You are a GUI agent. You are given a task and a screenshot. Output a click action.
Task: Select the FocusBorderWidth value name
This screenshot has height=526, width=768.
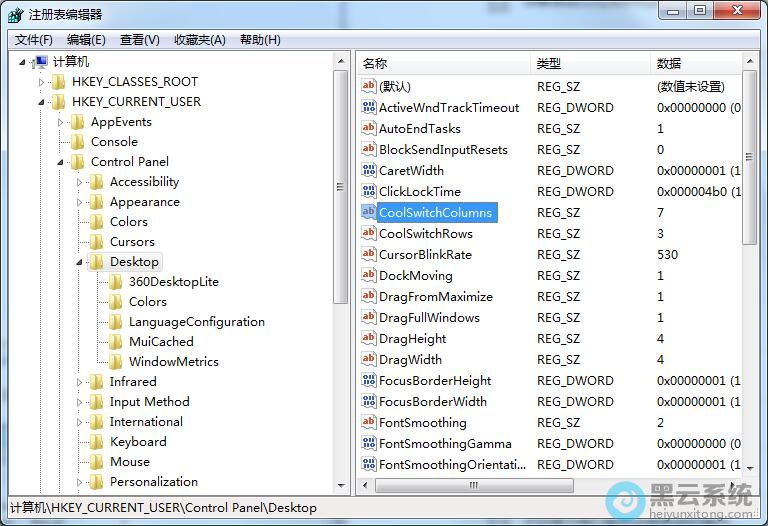pos(433,402)
